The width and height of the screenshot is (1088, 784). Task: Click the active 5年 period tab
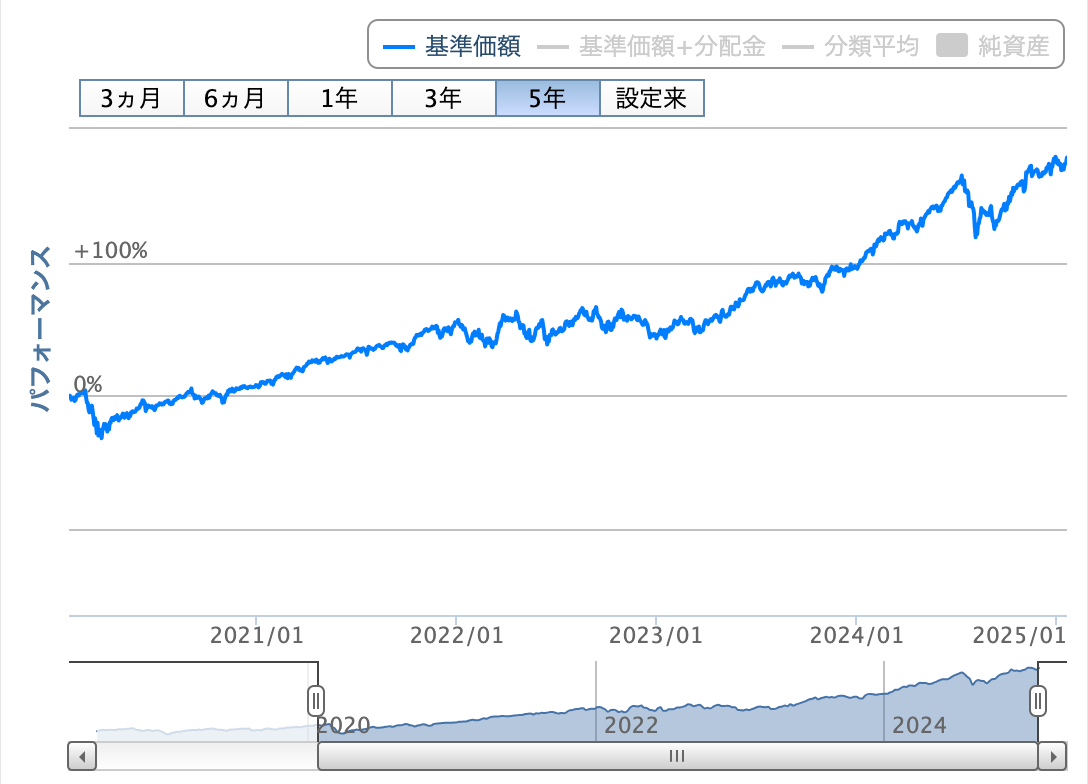click(x=547, y=98)
